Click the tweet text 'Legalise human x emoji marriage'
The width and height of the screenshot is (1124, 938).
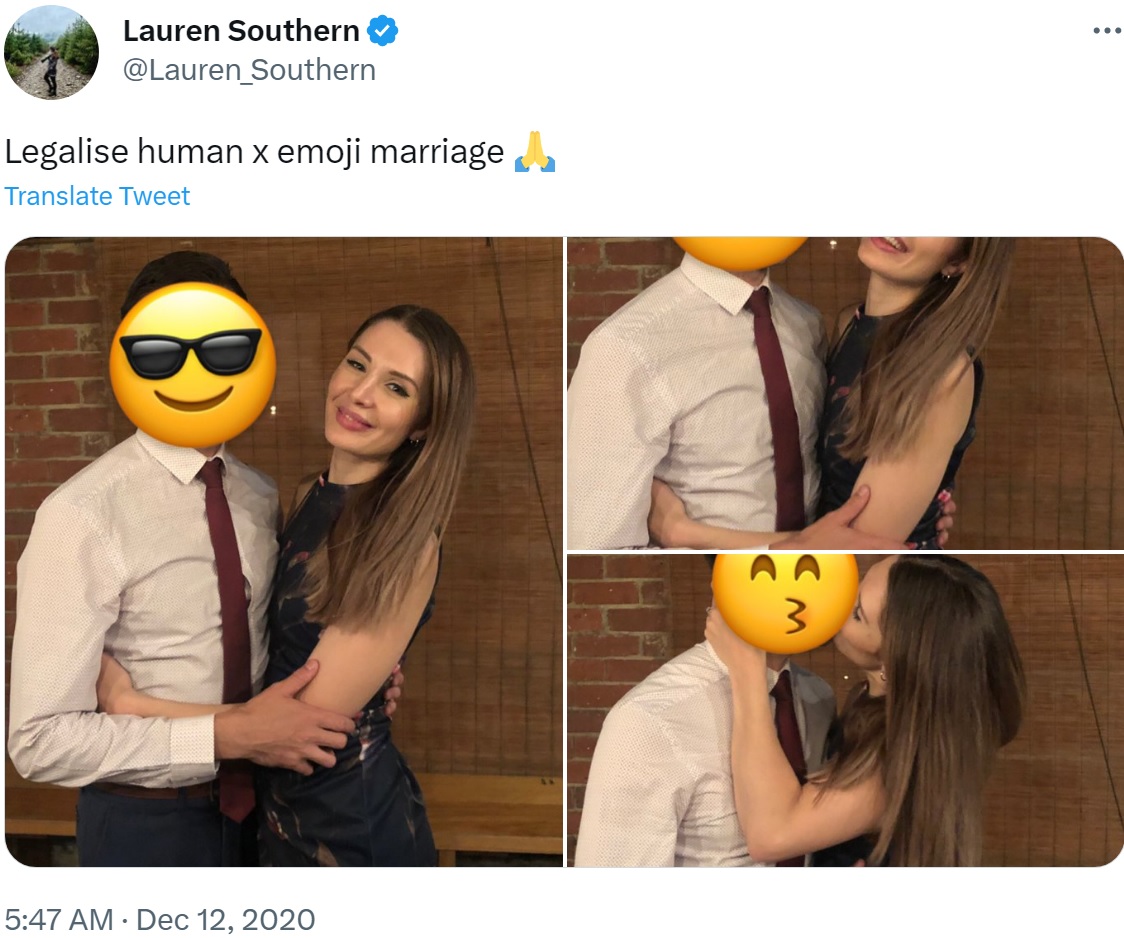(254, 152)
